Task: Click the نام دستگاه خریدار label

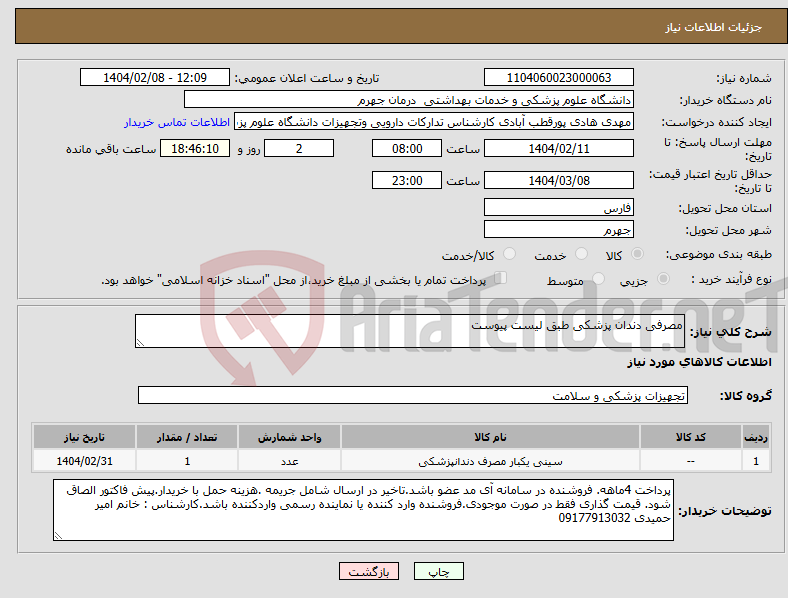Action: pyautogui.click(x=726, y=100)
